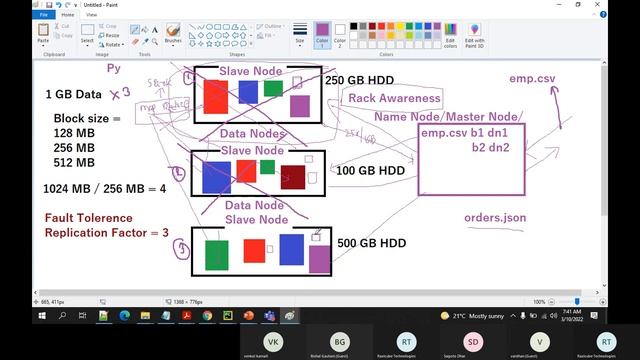Viewport: 640px width, 360px height.
Task: Pick the oval shape
Action: coord(209,27)
